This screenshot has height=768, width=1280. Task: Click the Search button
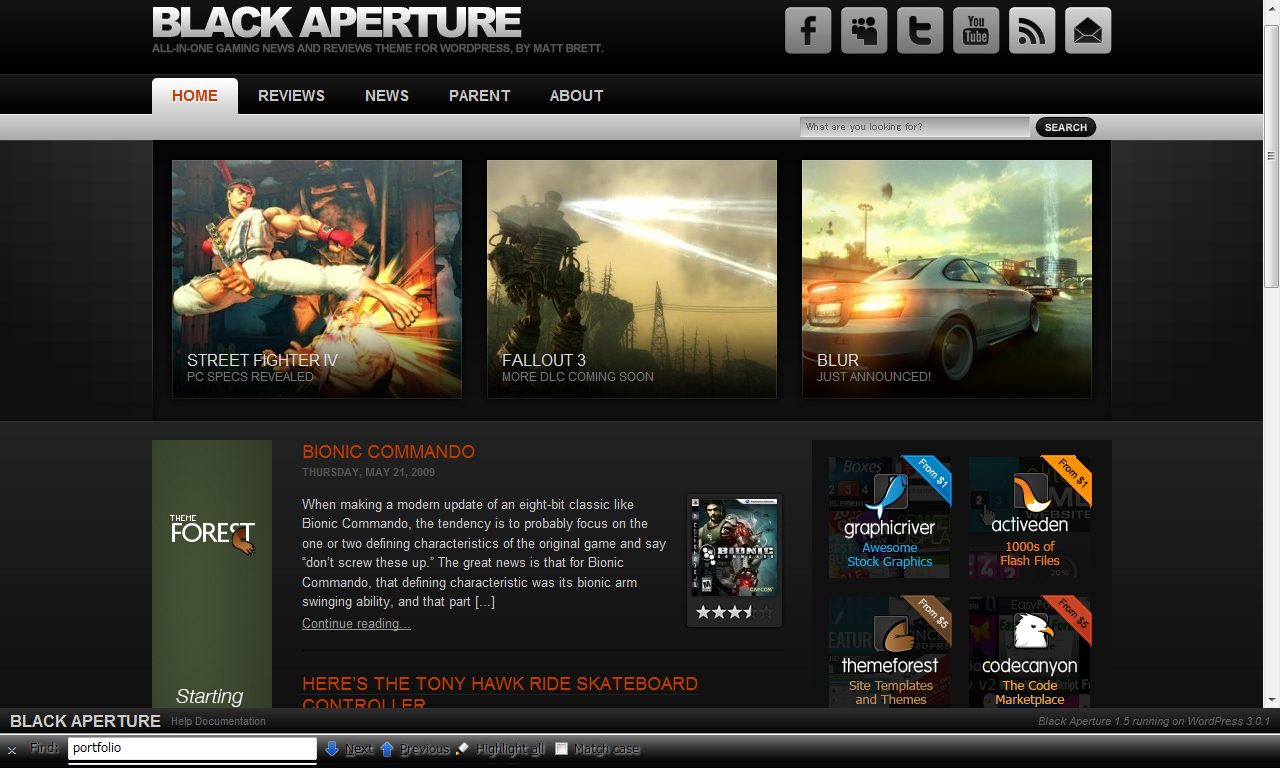coord(1066,127)
